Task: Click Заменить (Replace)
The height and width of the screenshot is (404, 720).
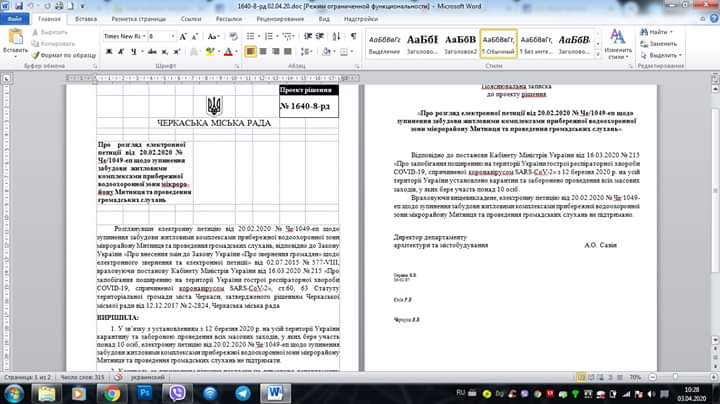Action: pos(659,44)
